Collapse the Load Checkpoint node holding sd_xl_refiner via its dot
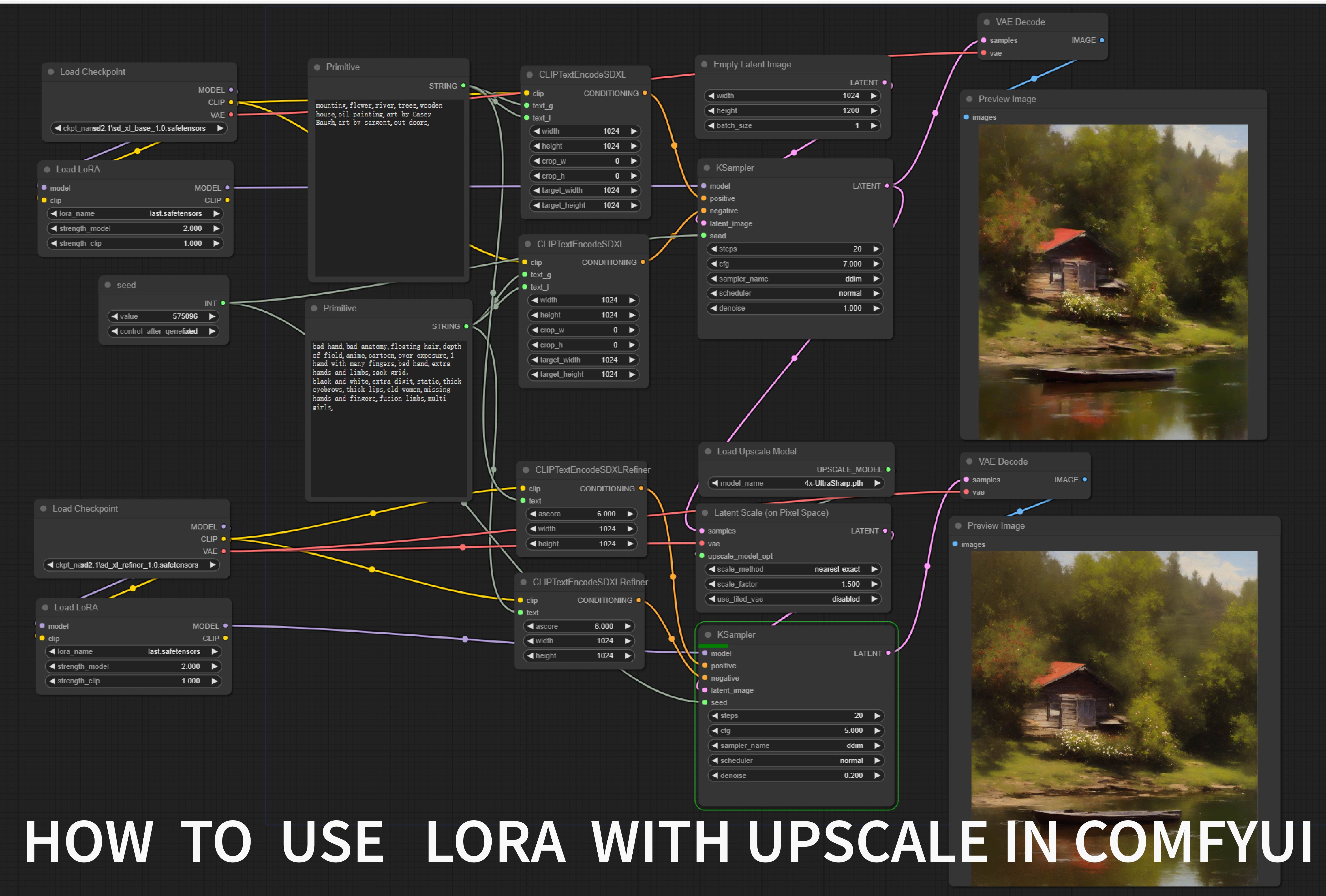This screenshot has height=896, width=1326. pos(43,508)
